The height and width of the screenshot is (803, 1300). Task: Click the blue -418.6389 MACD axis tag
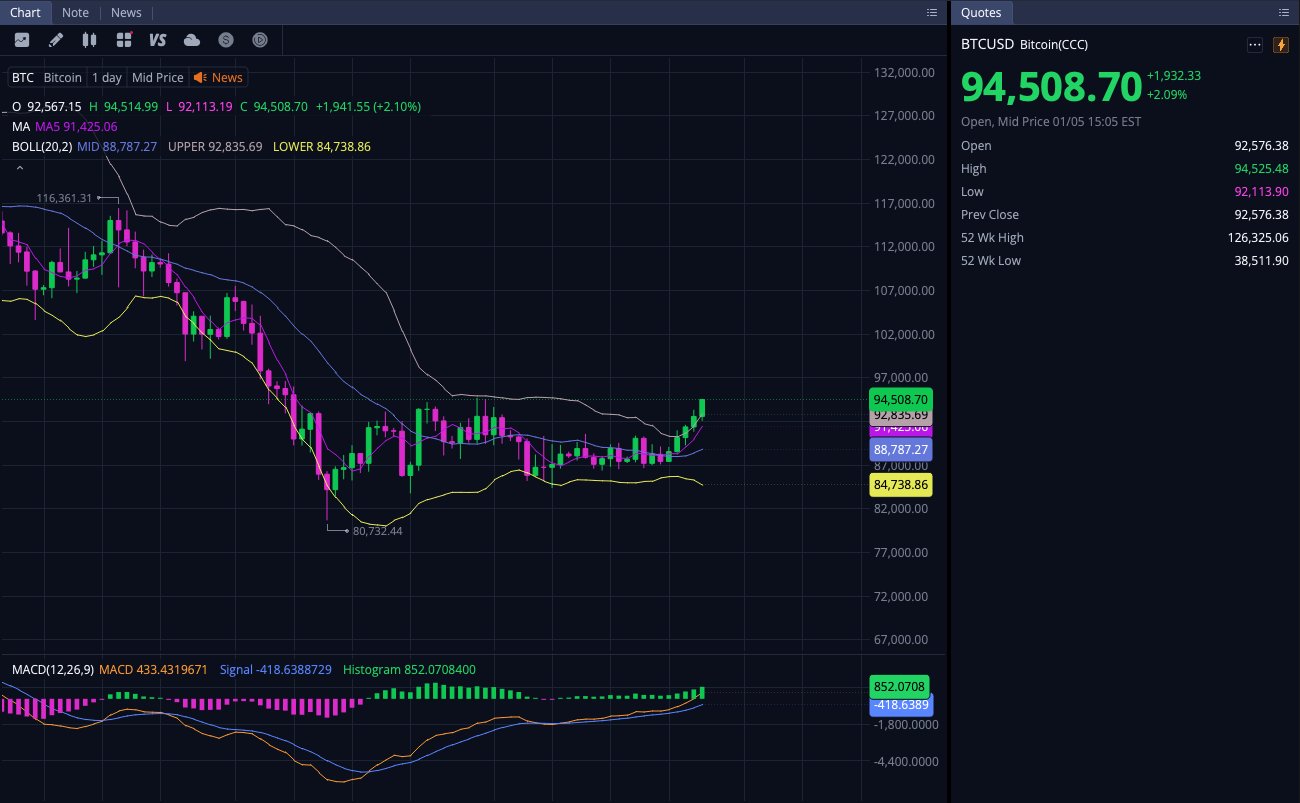click(x=901, y=705)
